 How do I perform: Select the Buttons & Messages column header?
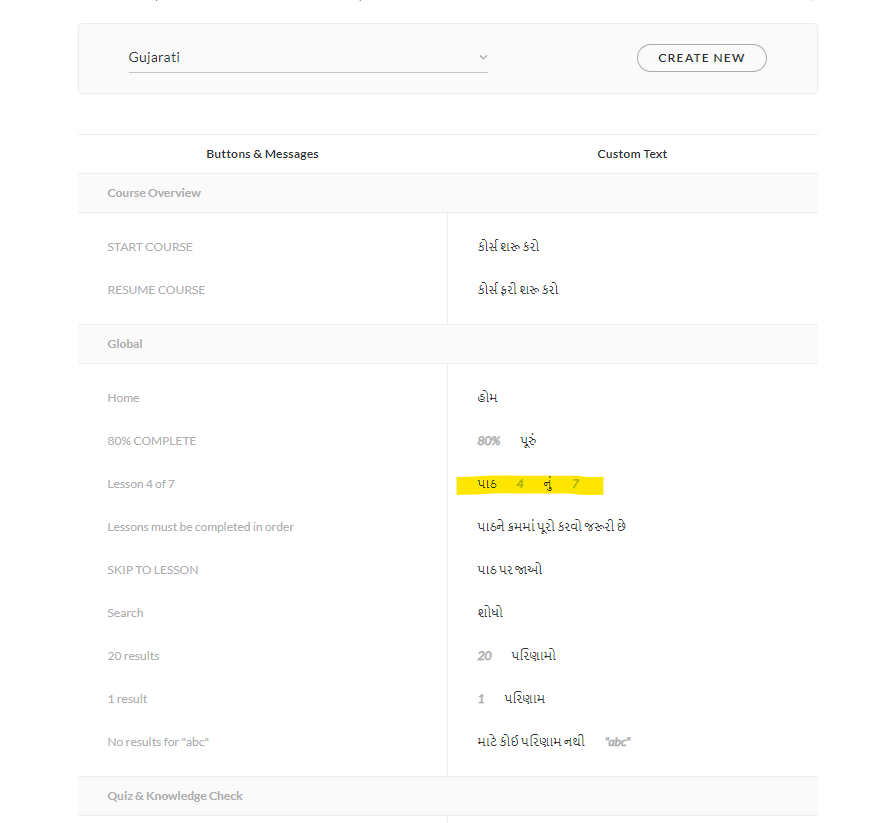[262, 154]
